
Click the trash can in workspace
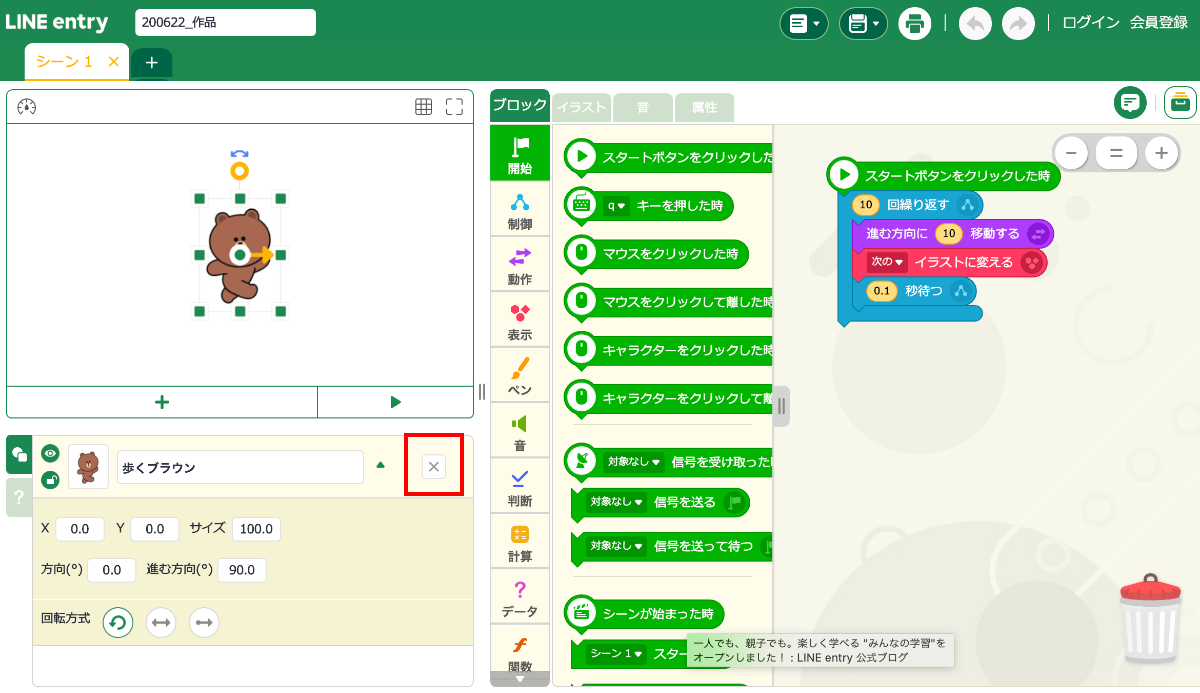tap(1151, 619)
